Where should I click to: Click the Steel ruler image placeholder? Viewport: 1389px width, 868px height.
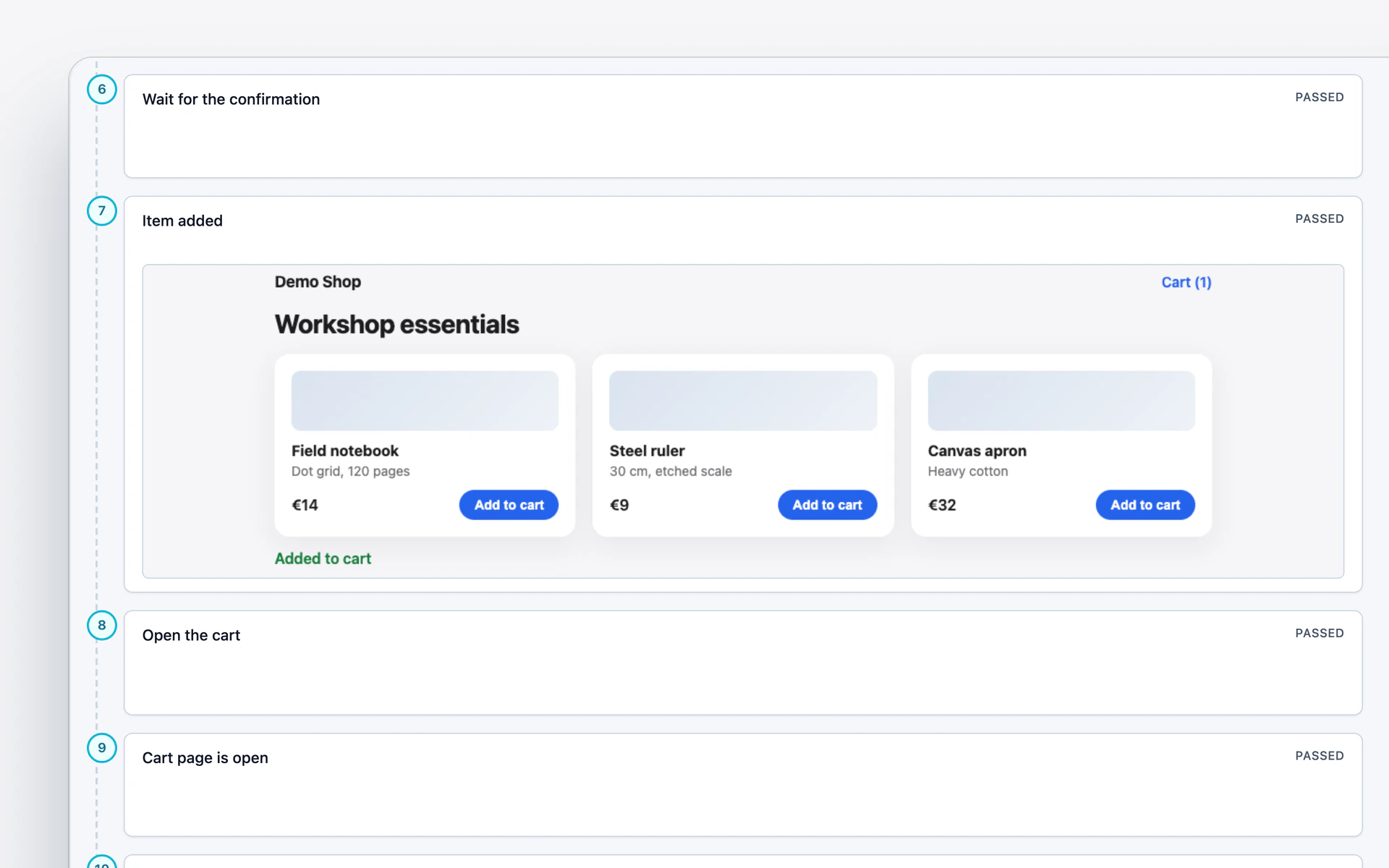pos(743,401)
